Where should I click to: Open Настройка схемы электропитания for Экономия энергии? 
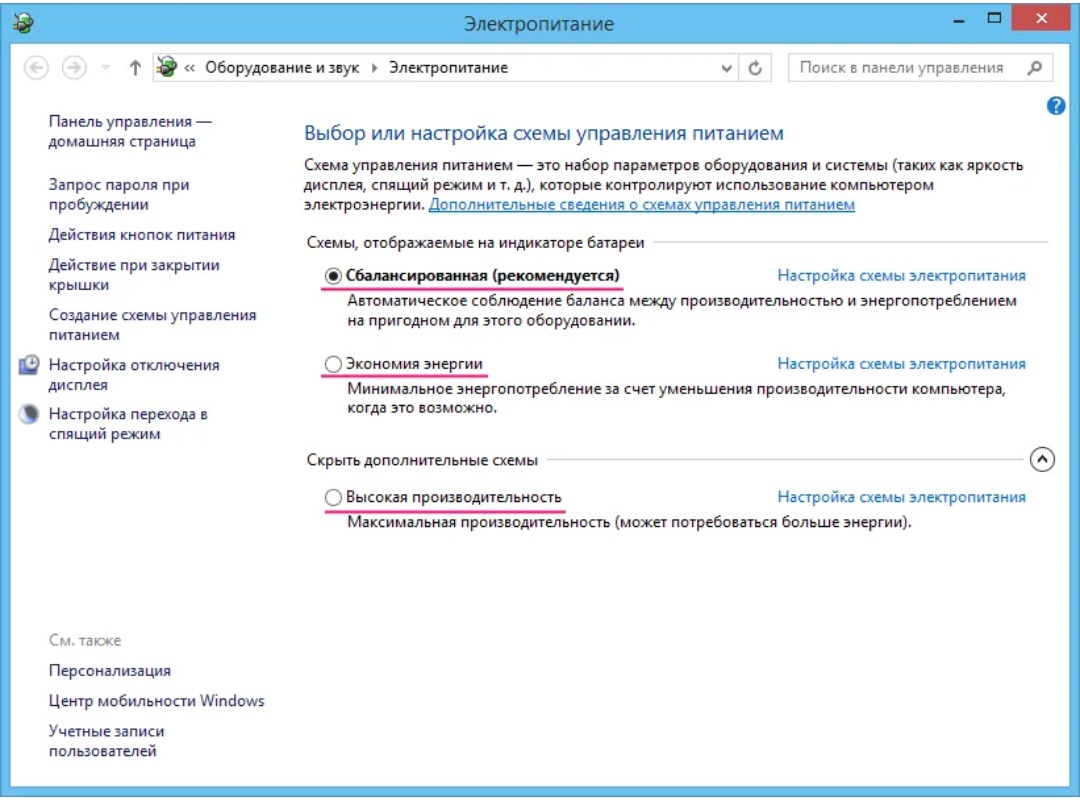[901, 364]
